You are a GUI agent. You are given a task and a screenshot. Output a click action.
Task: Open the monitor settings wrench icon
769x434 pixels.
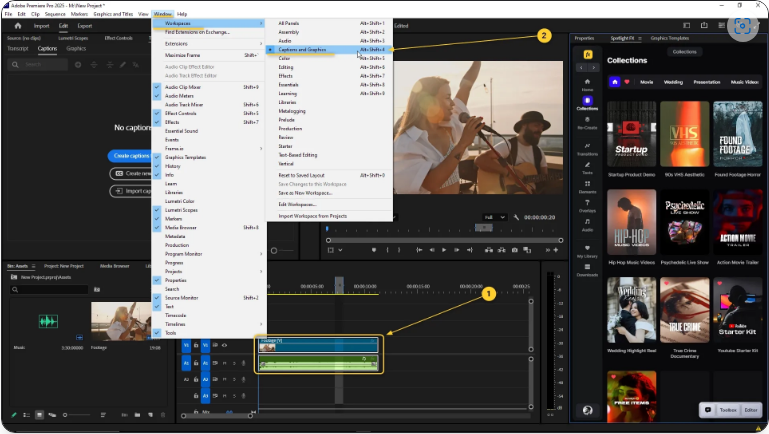coord(516,217)
